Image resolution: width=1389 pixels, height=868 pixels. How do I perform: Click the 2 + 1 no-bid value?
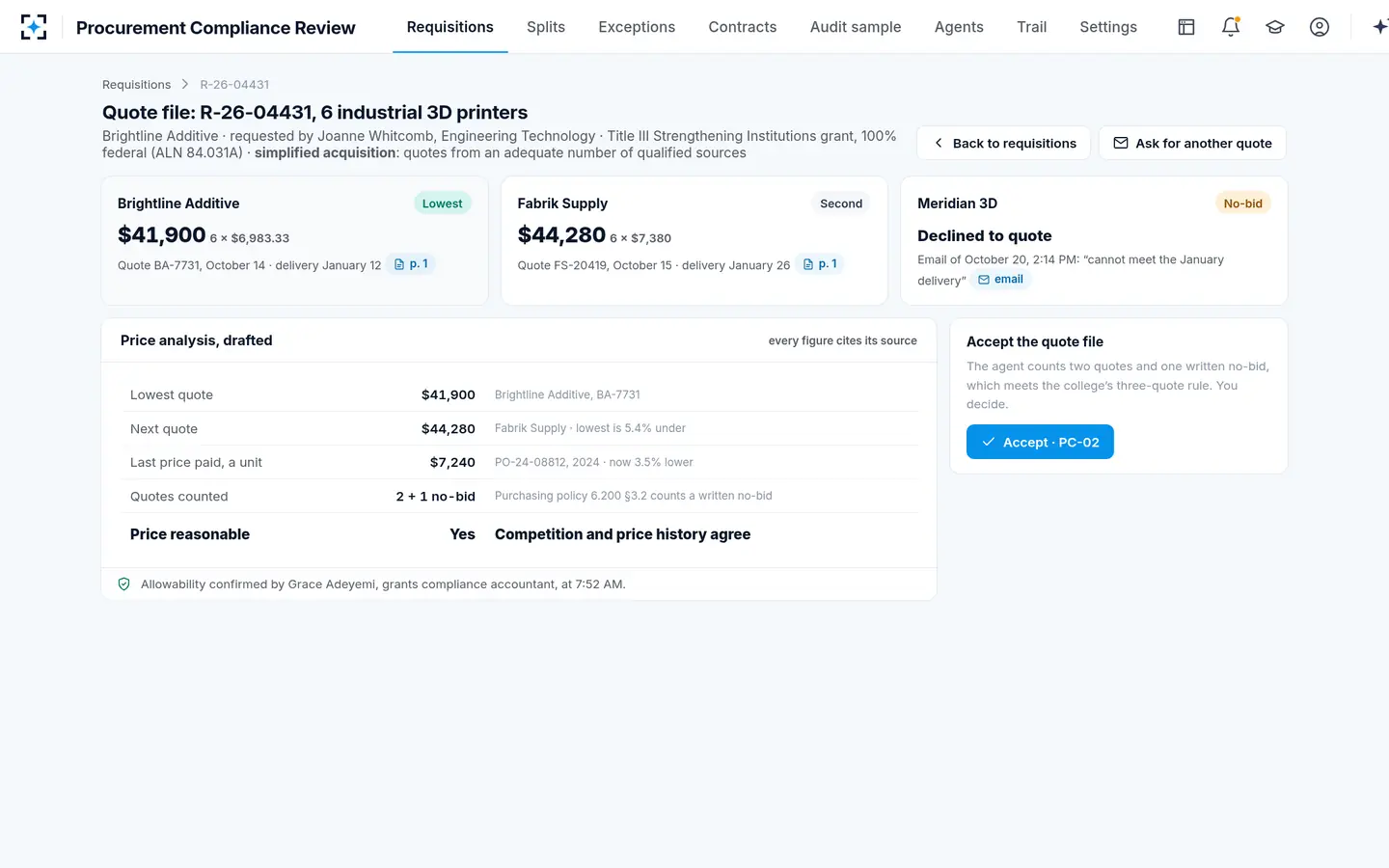435,497
